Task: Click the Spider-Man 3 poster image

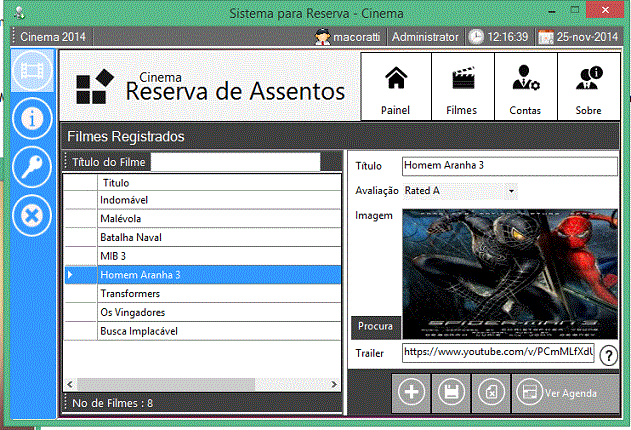Action: coord(510,274)
